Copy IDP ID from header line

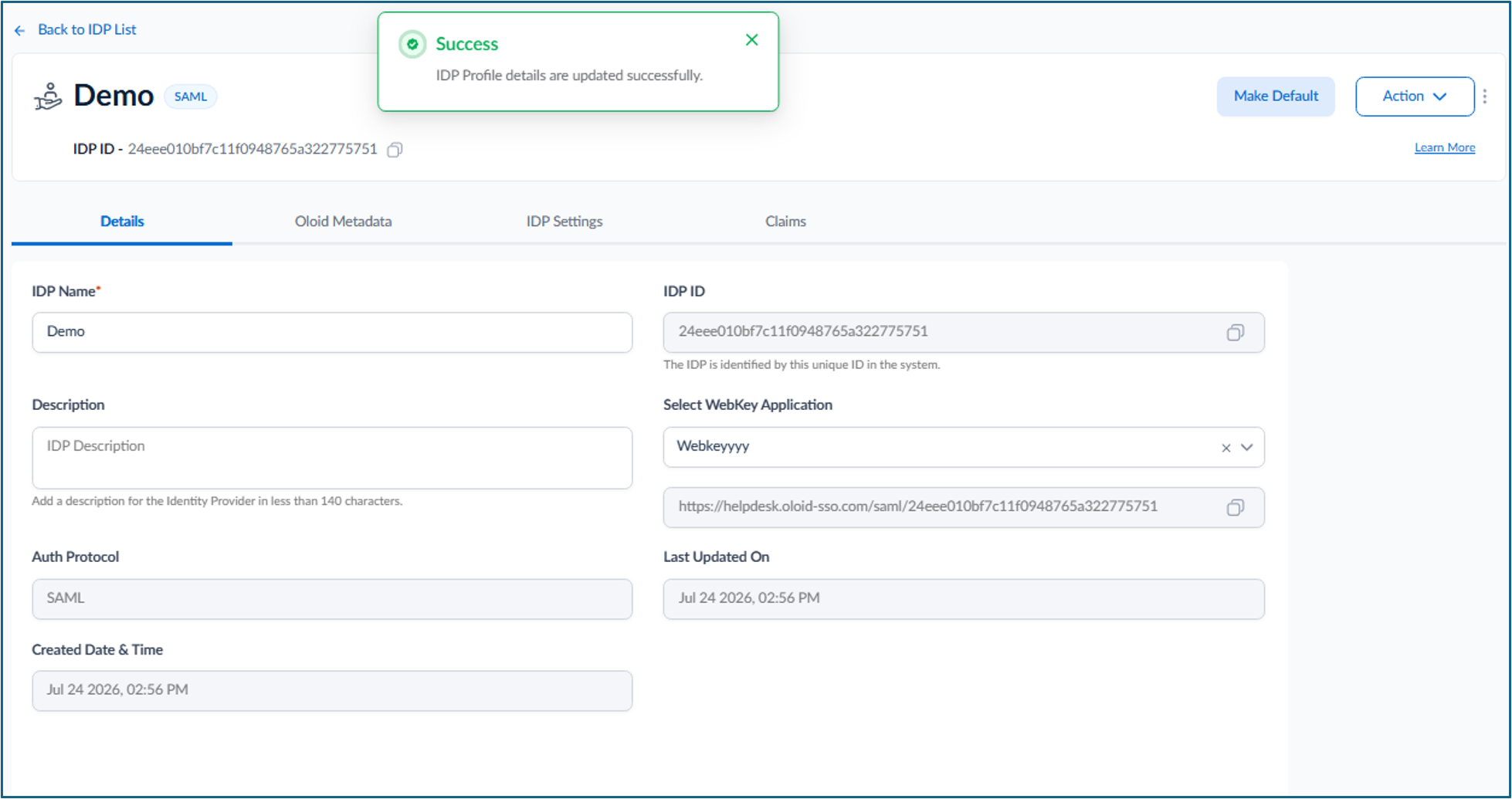pos(395,150)
